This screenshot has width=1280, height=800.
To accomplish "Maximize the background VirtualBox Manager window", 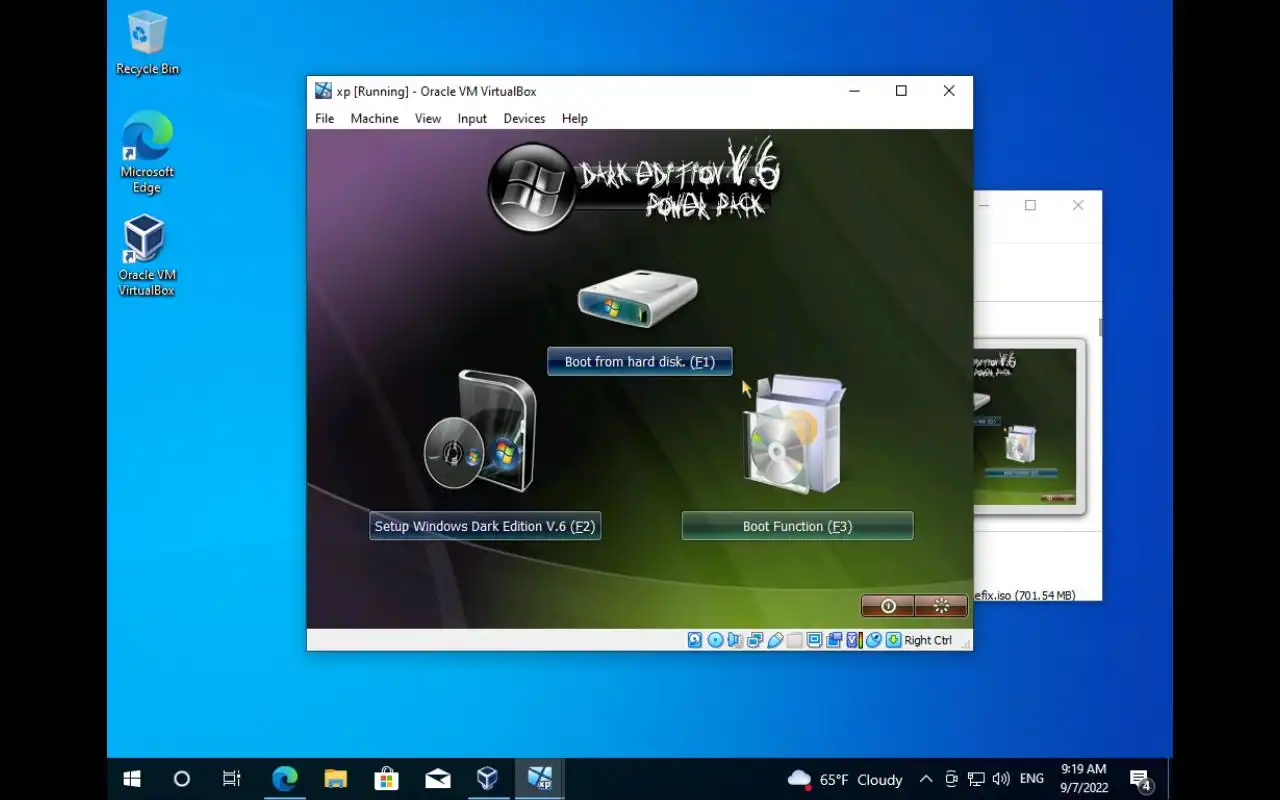I will (1030, 205).
